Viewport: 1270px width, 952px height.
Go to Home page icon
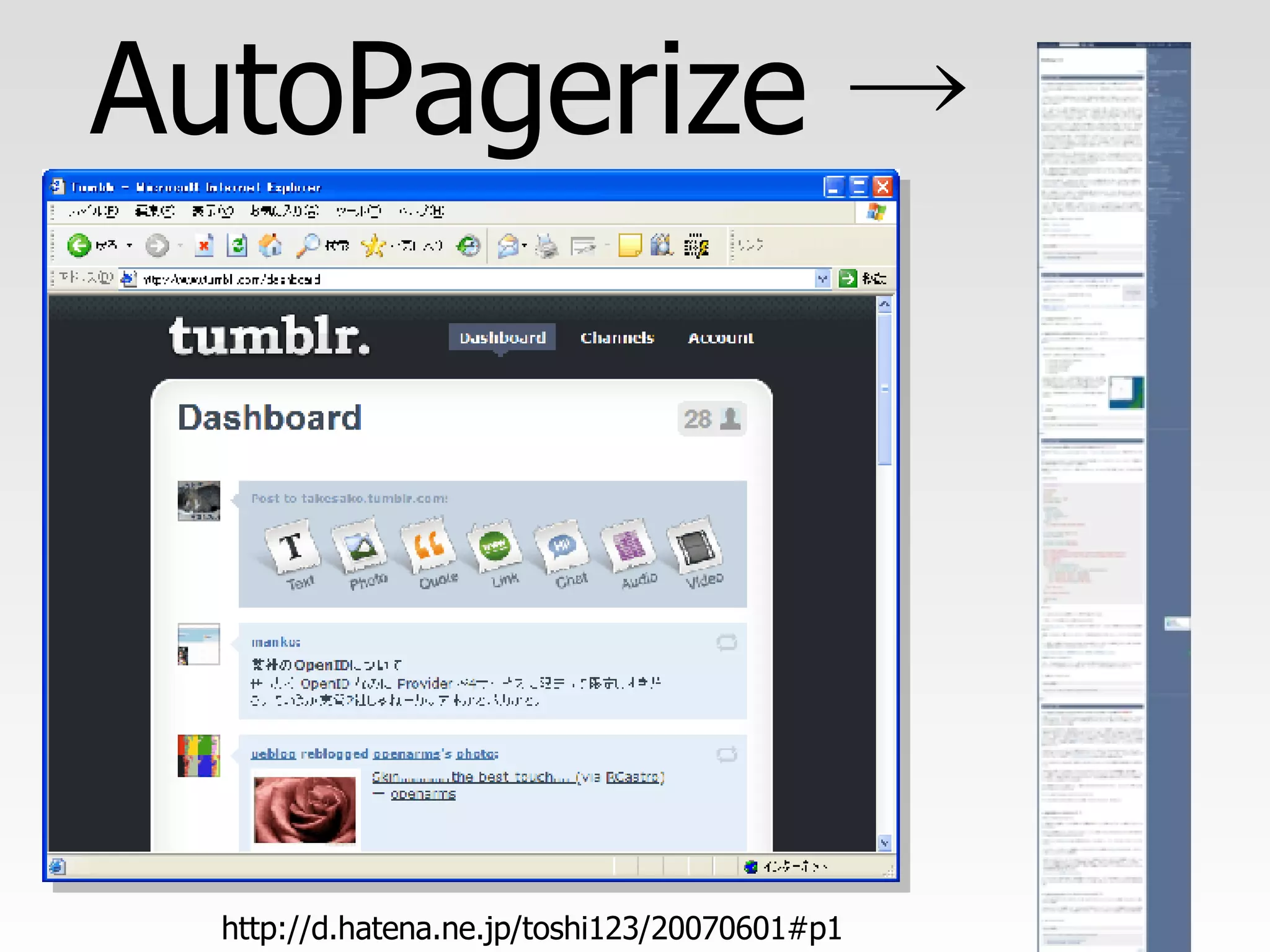point(270,246)
